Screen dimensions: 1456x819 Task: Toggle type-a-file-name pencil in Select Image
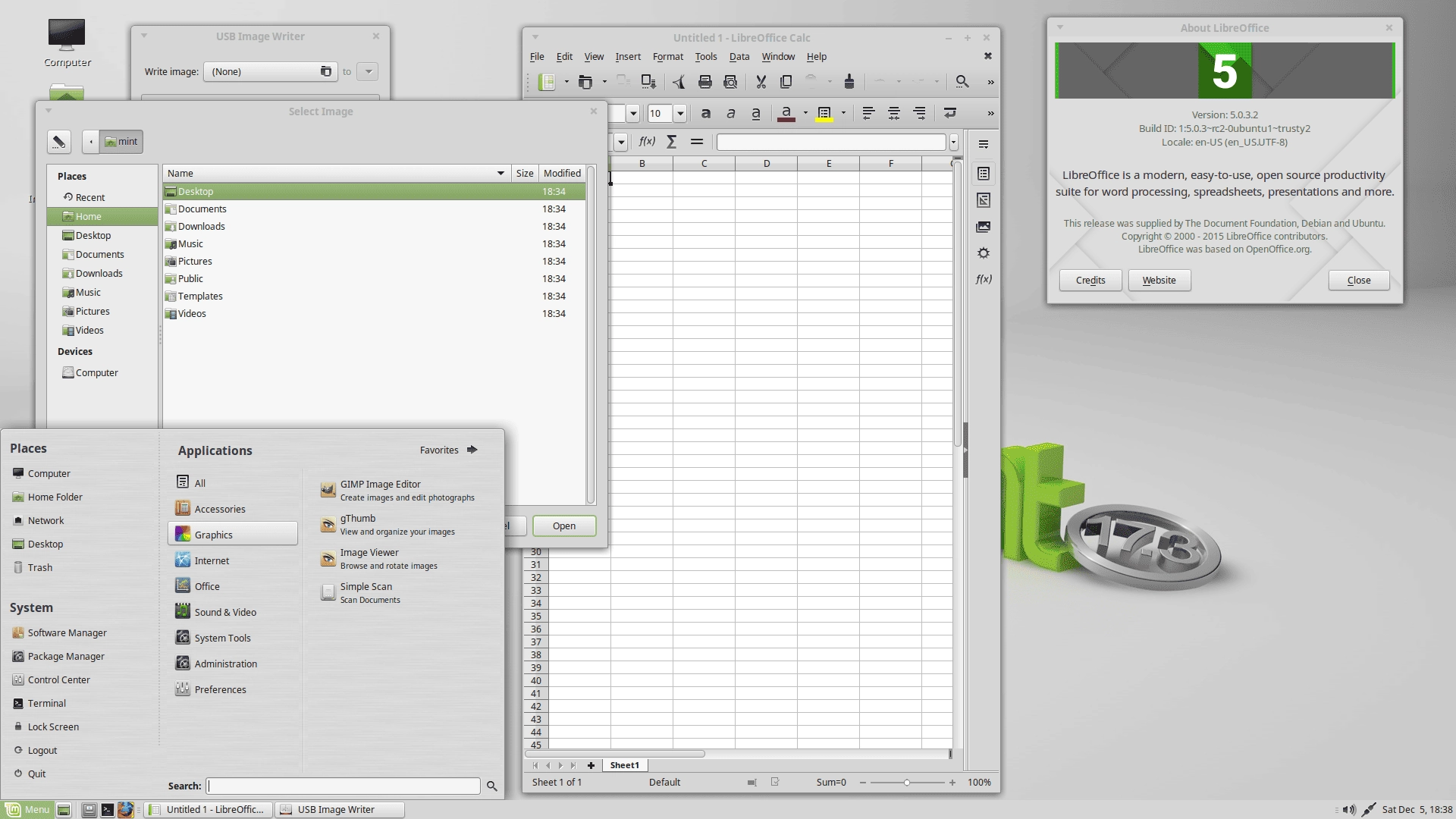pyautogui.click(x=59, y=142)
